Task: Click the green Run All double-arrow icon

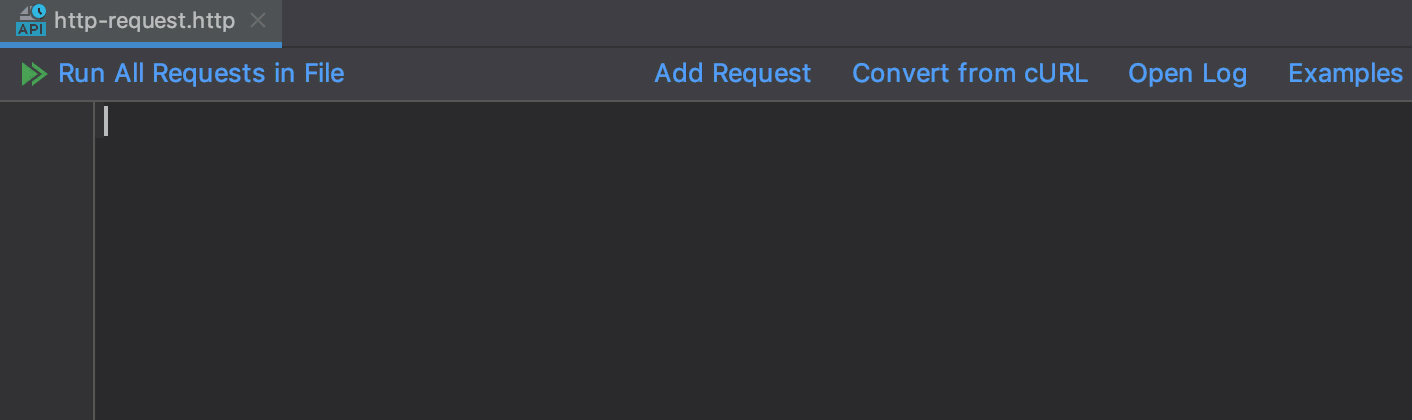Action: 34,74
